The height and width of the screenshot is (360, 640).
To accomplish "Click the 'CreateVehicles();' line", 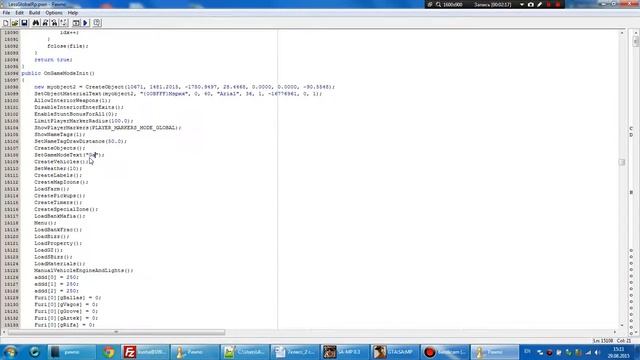I will (61, 162).
